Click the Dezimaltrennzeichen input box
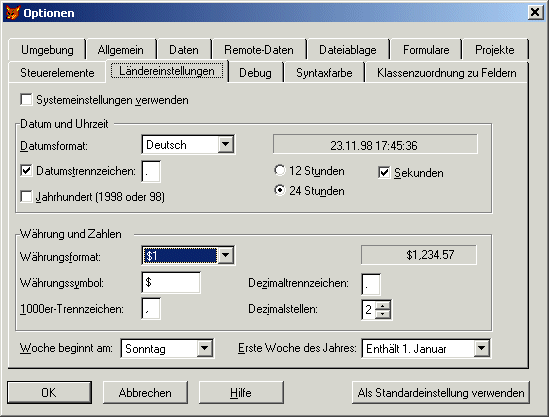Viewport: 549px width, 417px height. click(371, 285)
